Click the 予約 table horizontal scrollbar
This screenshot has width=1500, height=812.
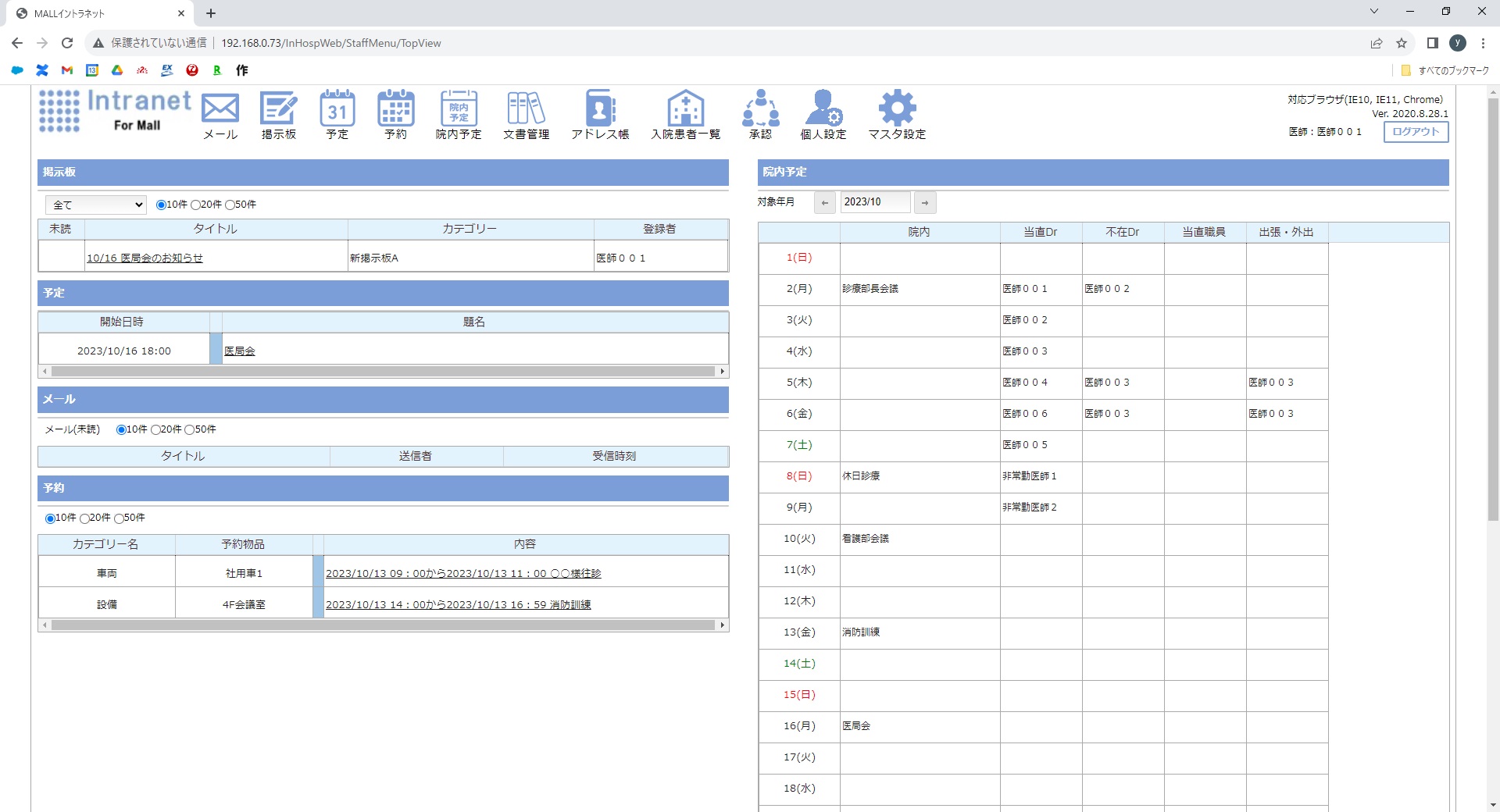(x=383, y=625)
